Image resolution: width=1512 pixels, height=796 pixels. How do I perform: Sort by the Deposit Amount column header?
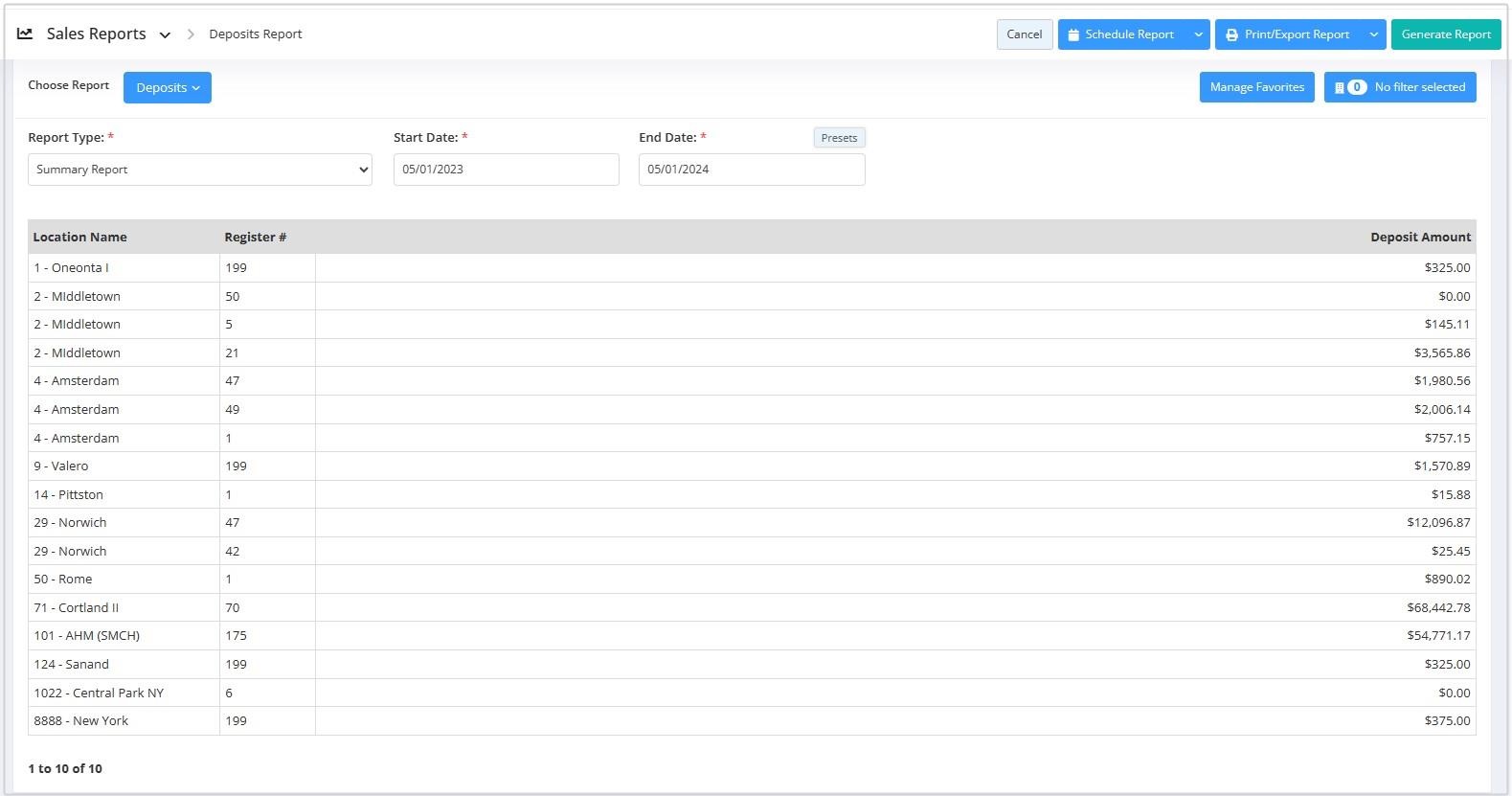(1420, 237)
